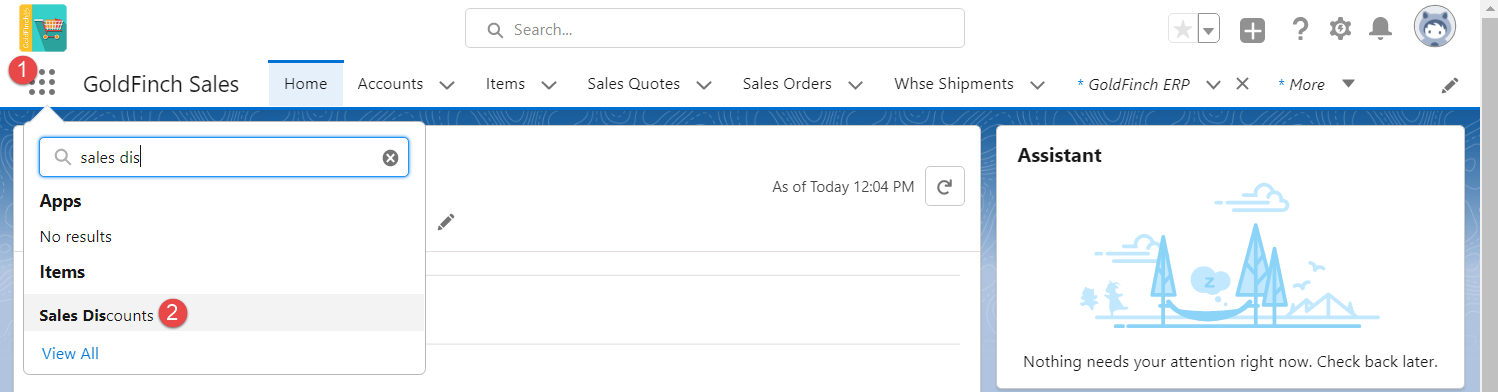Open the global actions plus icon

pyautogui.click(x=1252, y=30)
